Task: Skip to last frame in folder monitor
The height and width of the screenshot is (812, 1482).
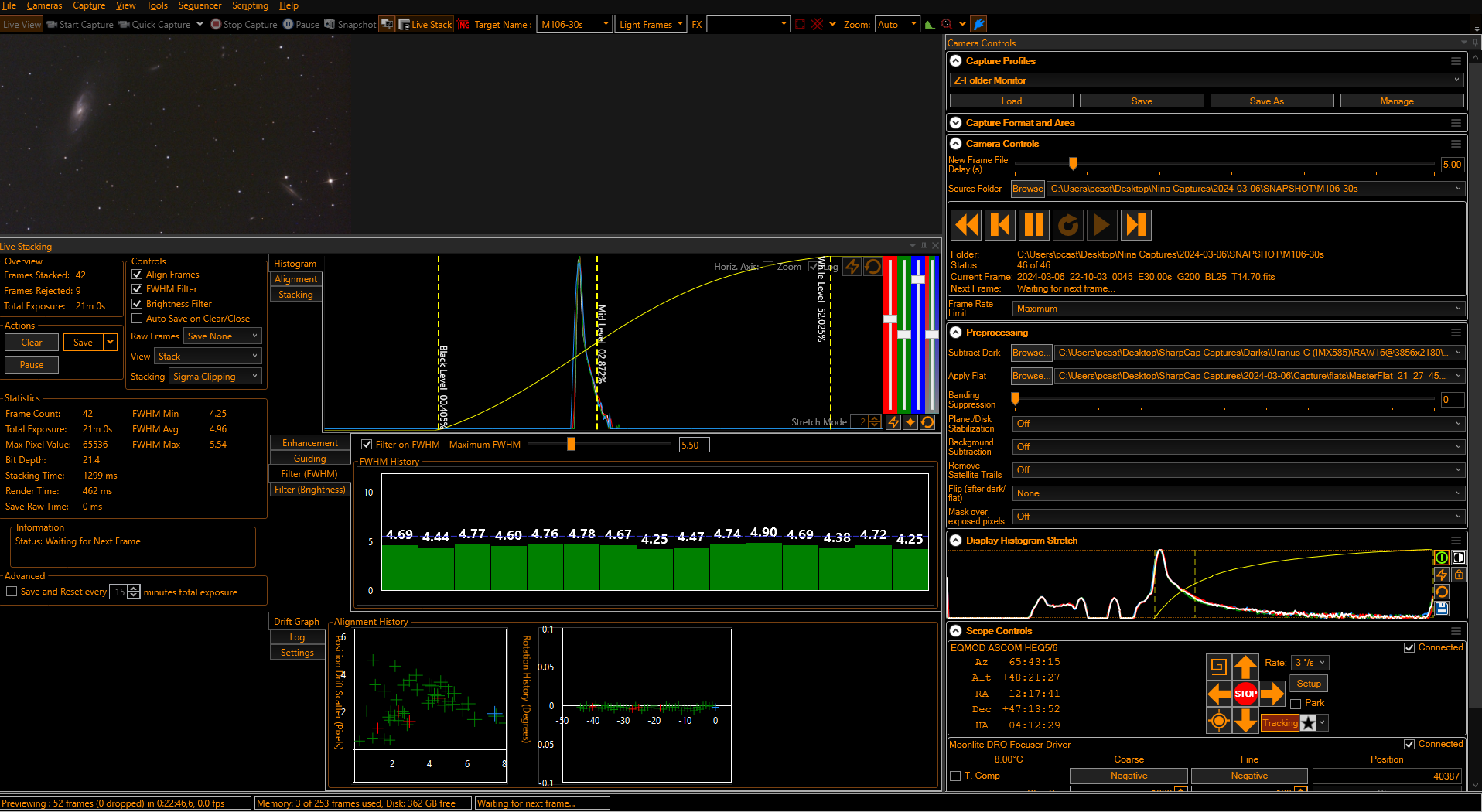Action: tap(1135, 225)
